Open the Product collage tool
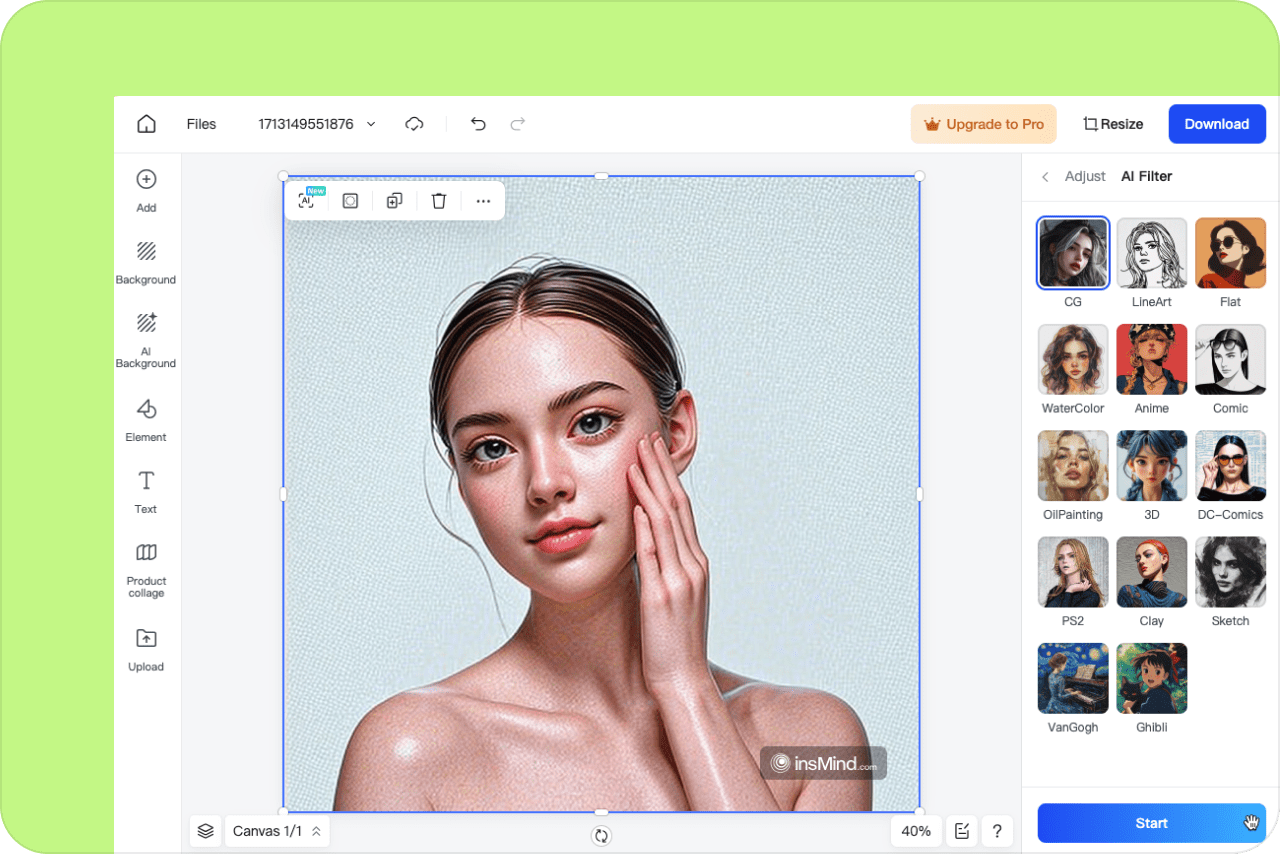Image resolution: width=1280 pixels, height=854 pixels. click(146, 571)
